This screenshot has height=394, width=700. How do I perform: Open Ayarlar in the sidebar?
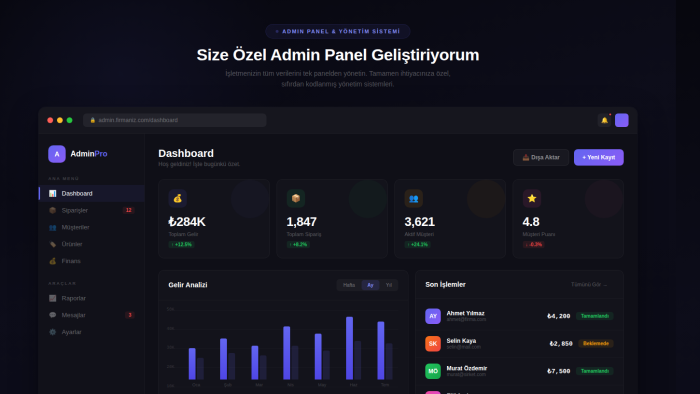pyautogui.click(x=92, y=332)
